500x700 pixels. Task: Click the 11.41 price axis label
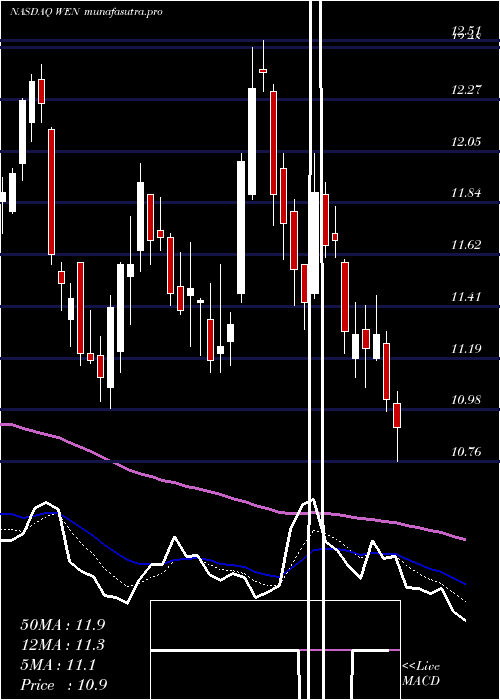coord(467,296)
